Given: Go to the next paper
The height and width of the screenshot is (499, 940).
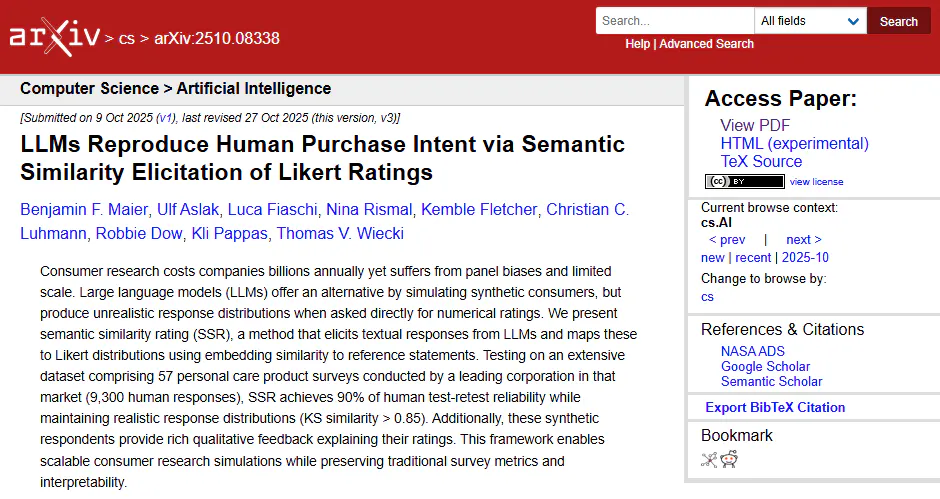Looking at the screenshot, I should click(x=803, y=240).
